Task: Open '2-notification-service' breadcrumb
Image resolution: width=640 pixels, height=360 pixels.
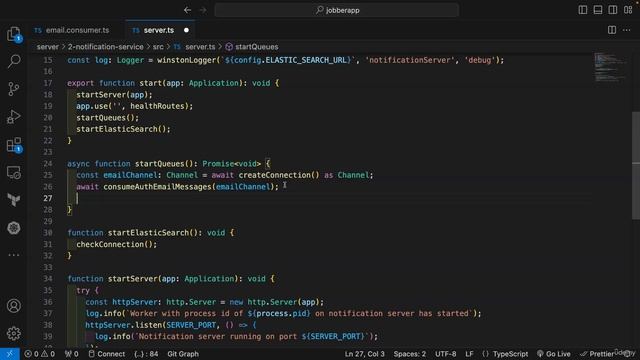Action: tap(105, 47)
